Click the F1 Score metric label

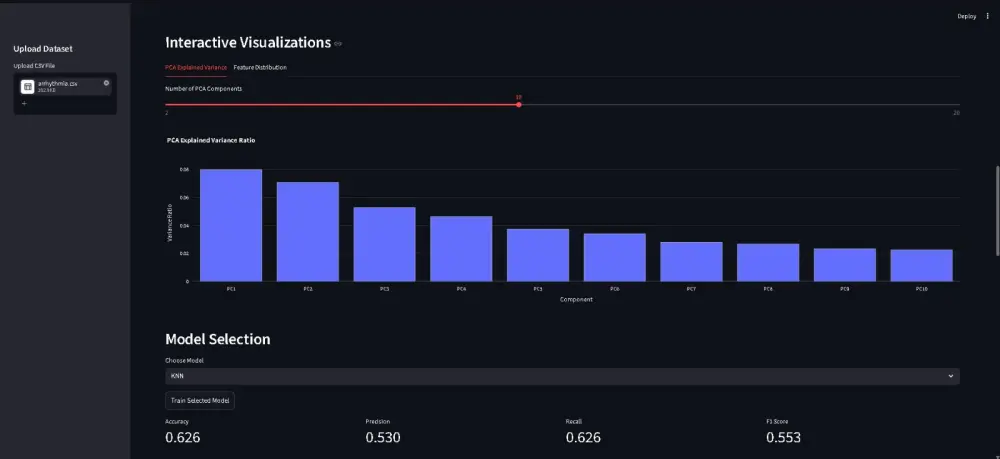777,421
